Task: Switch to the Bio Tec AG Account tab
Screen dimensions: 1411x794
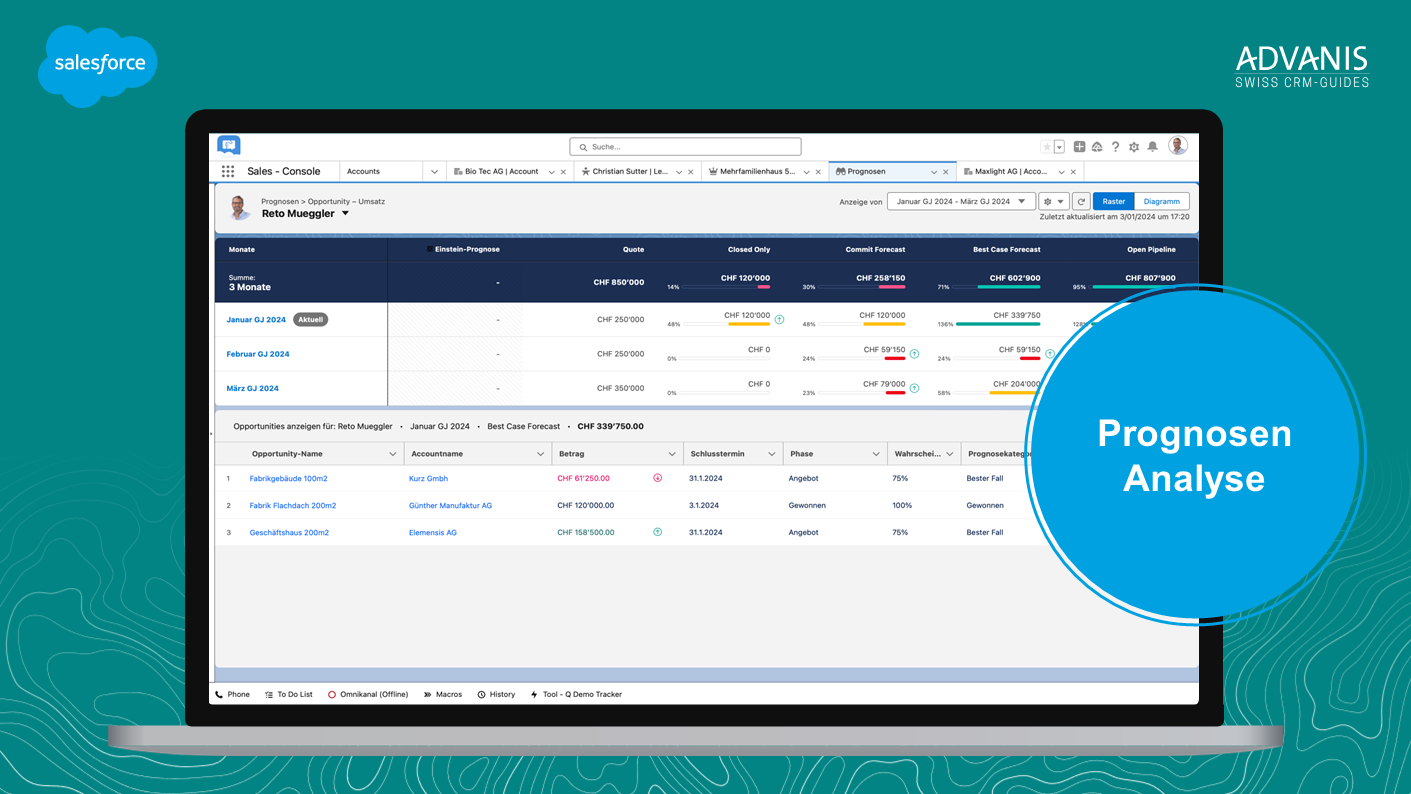Action: tap(501, 172)
